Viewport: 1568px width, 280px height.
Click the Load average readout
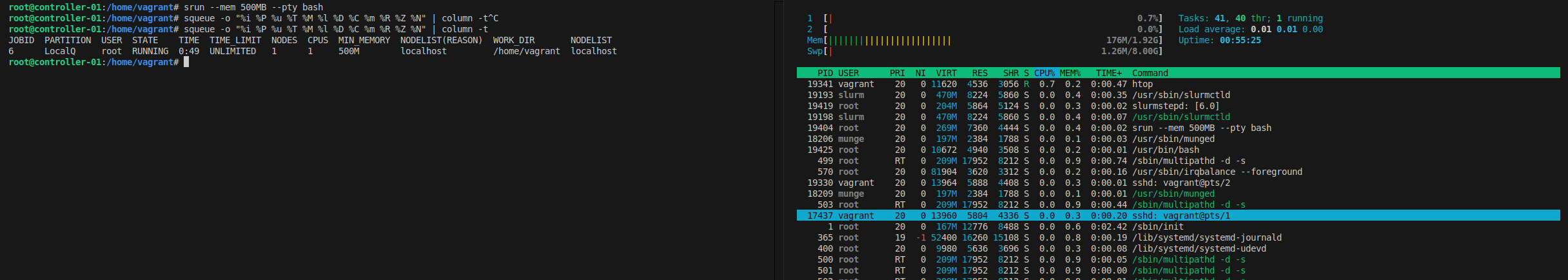coord(1250,29)
